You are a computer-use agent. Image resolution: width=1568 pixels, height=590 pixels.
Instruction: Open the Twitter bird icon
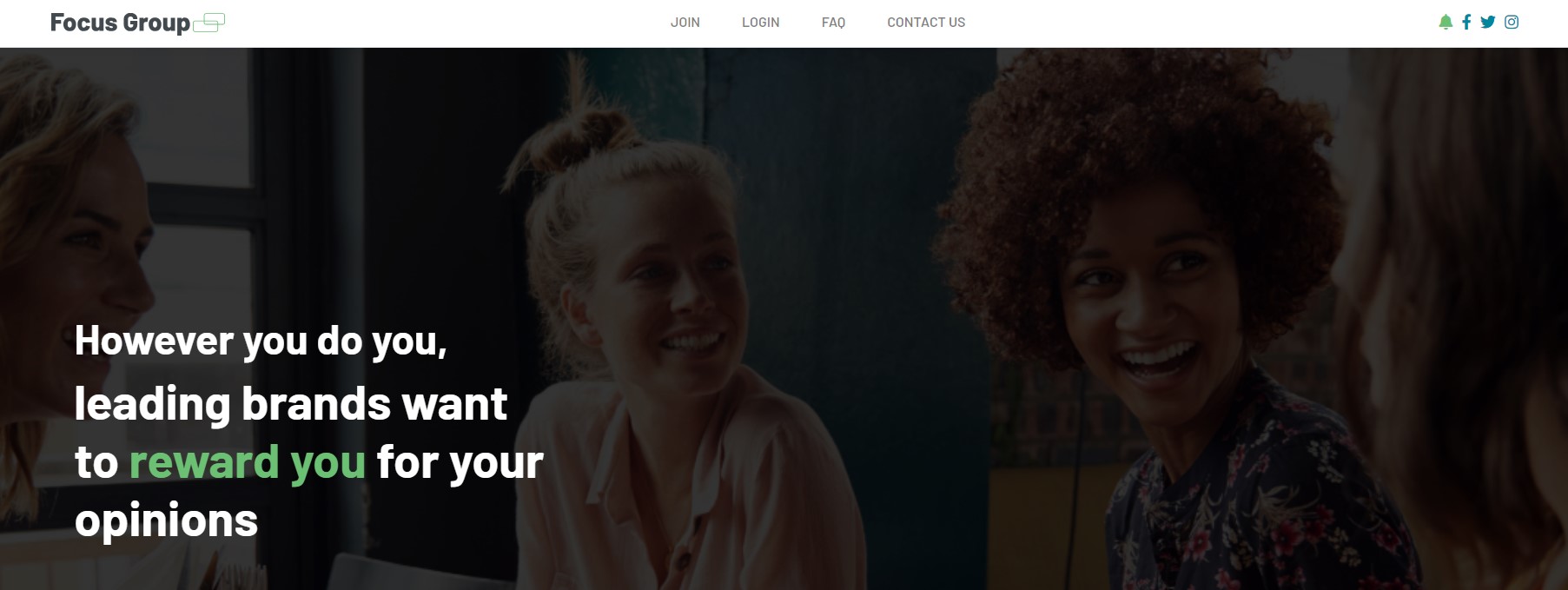tap(1488, 22)
